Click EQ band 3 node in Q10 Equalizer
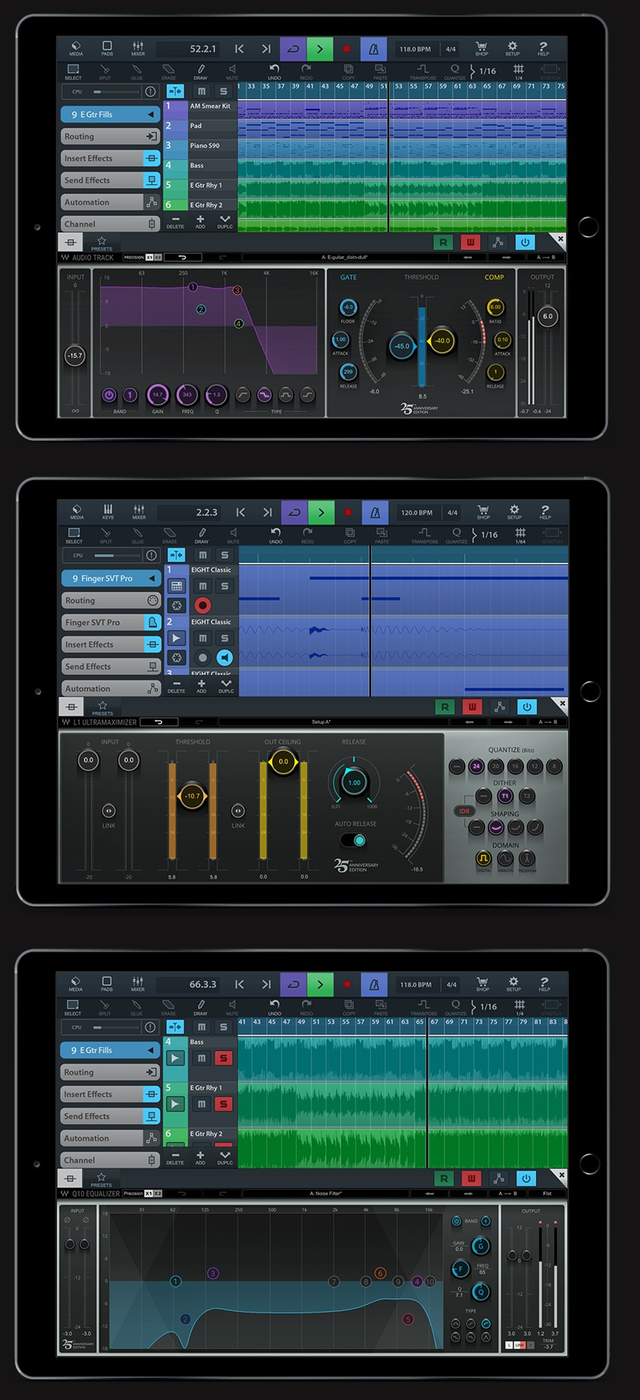The height and width of the screenshot is (1400, 640). point(212,1273)
